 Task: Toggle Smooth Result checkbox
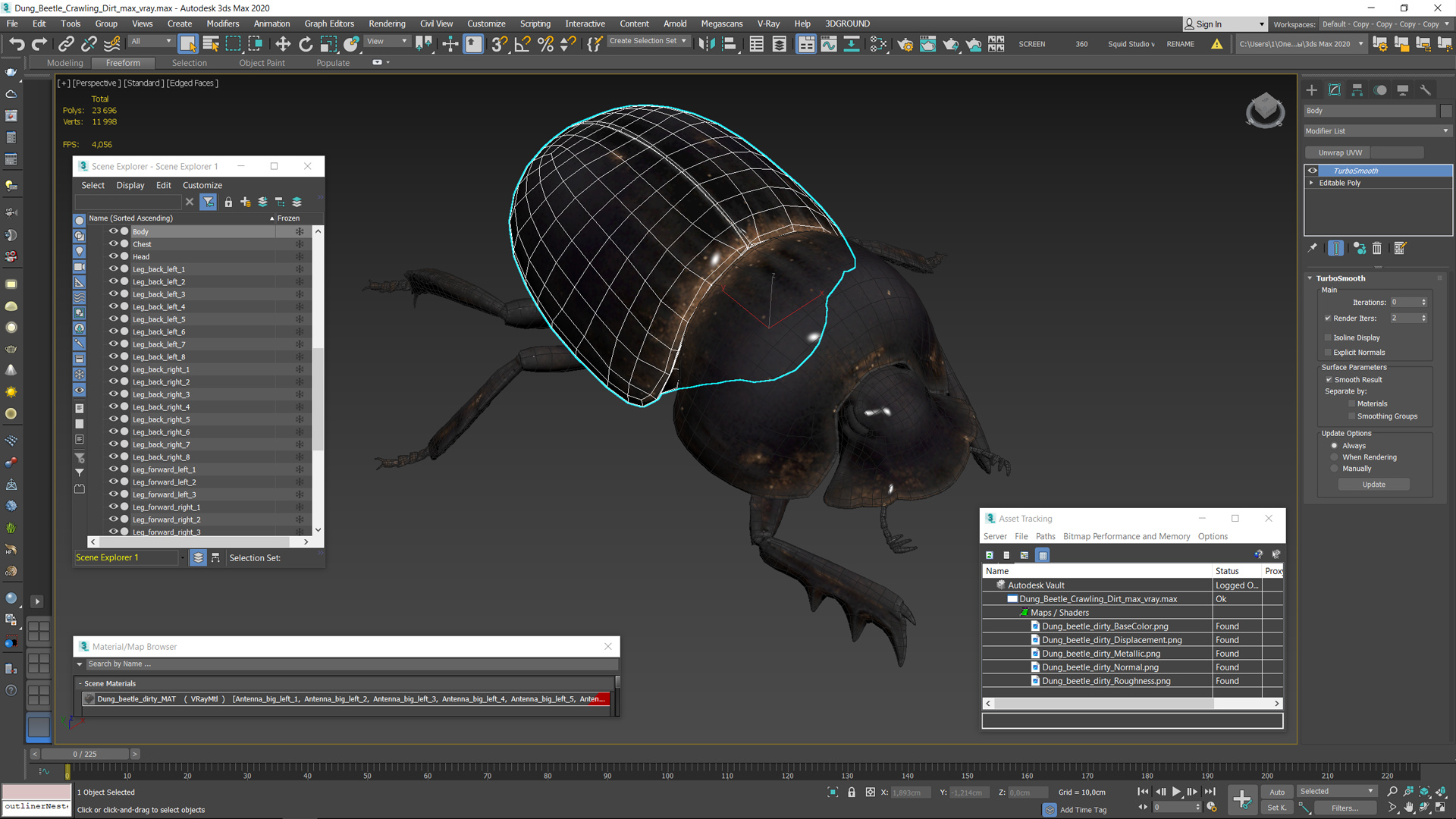tap(1329, 380)
